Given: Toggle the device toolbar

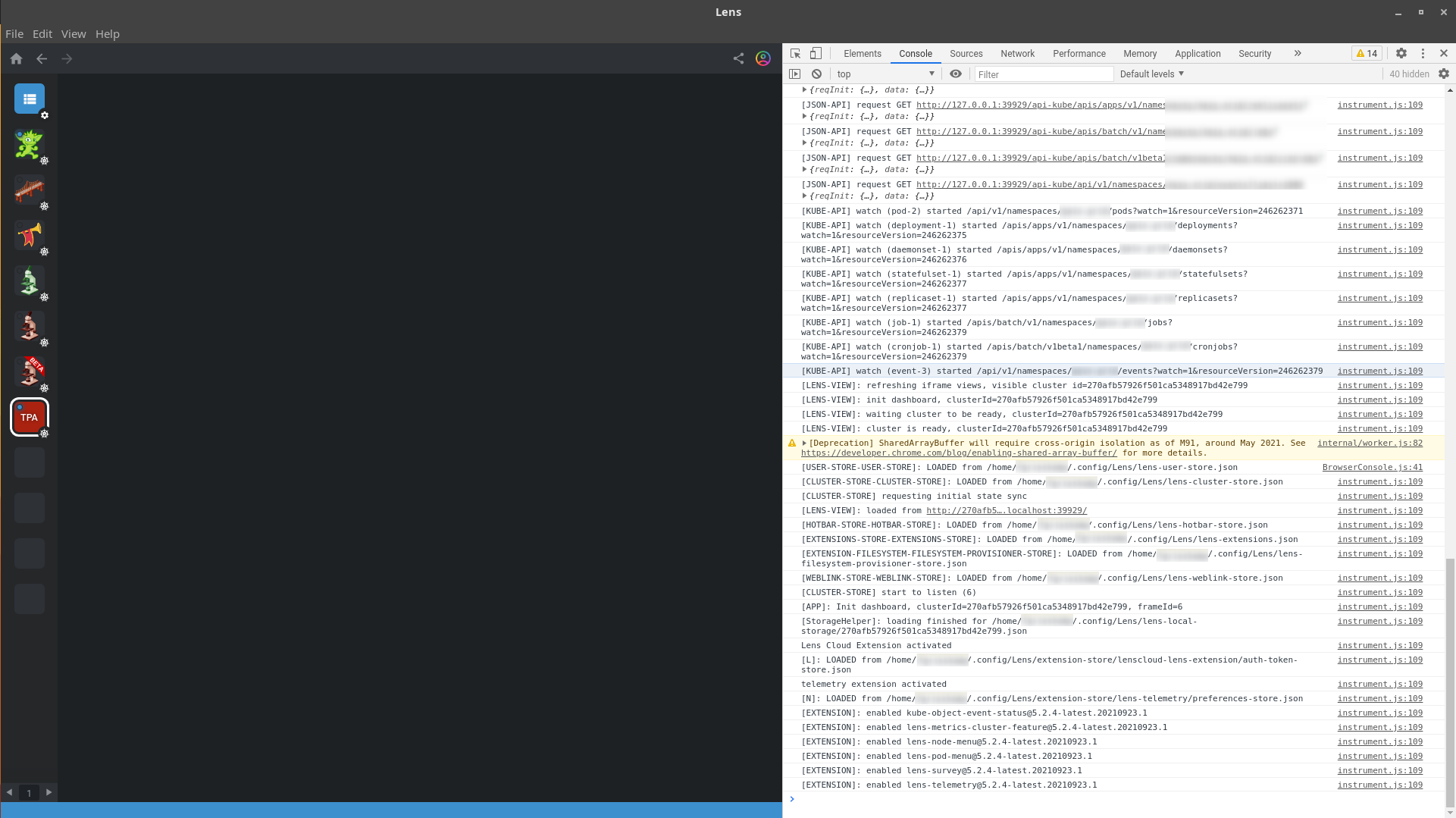Looking at the screenshot, I should [816, 53].
